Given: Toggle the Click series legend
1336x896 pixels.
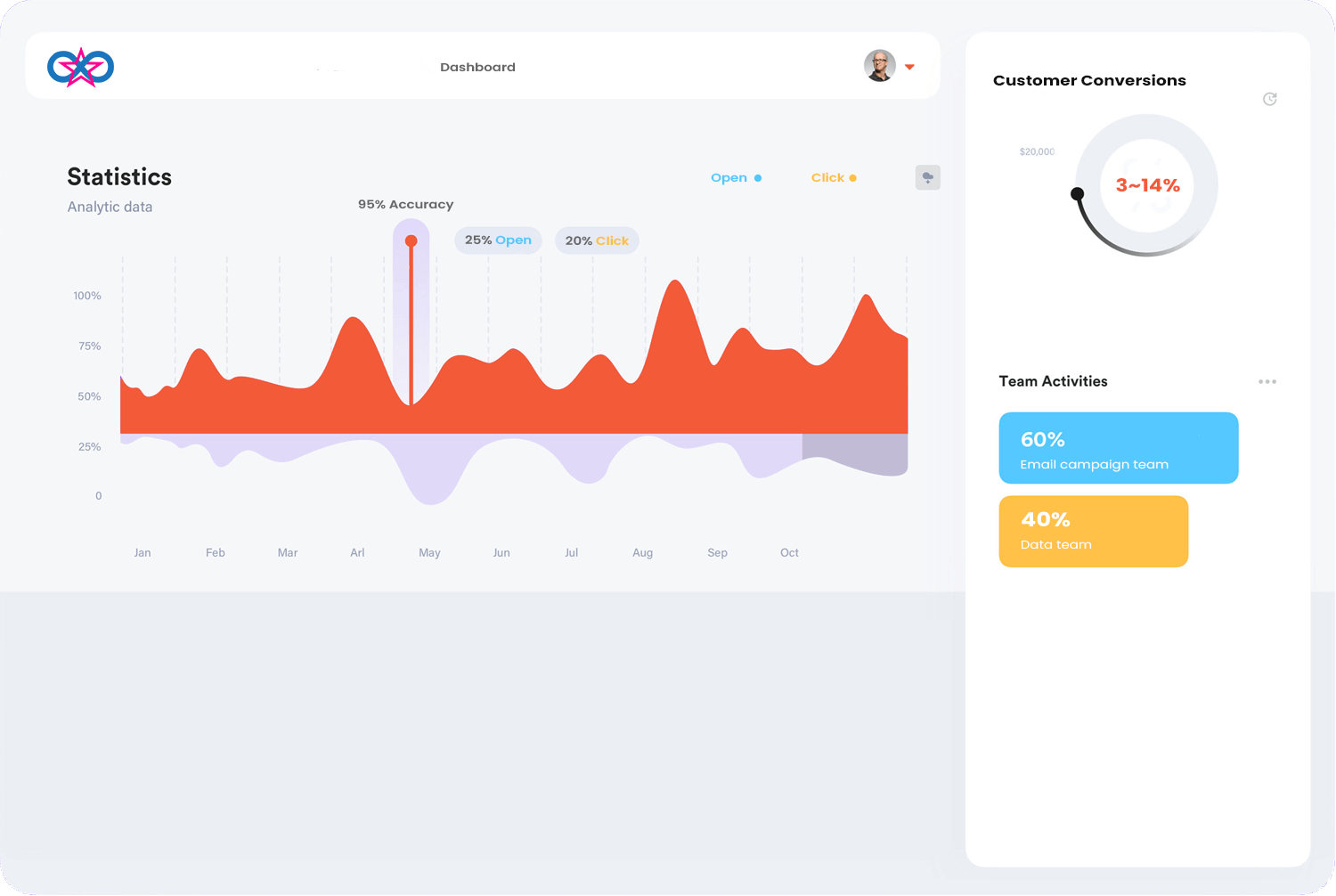Looking at the screenshot, I should (833, 178).
